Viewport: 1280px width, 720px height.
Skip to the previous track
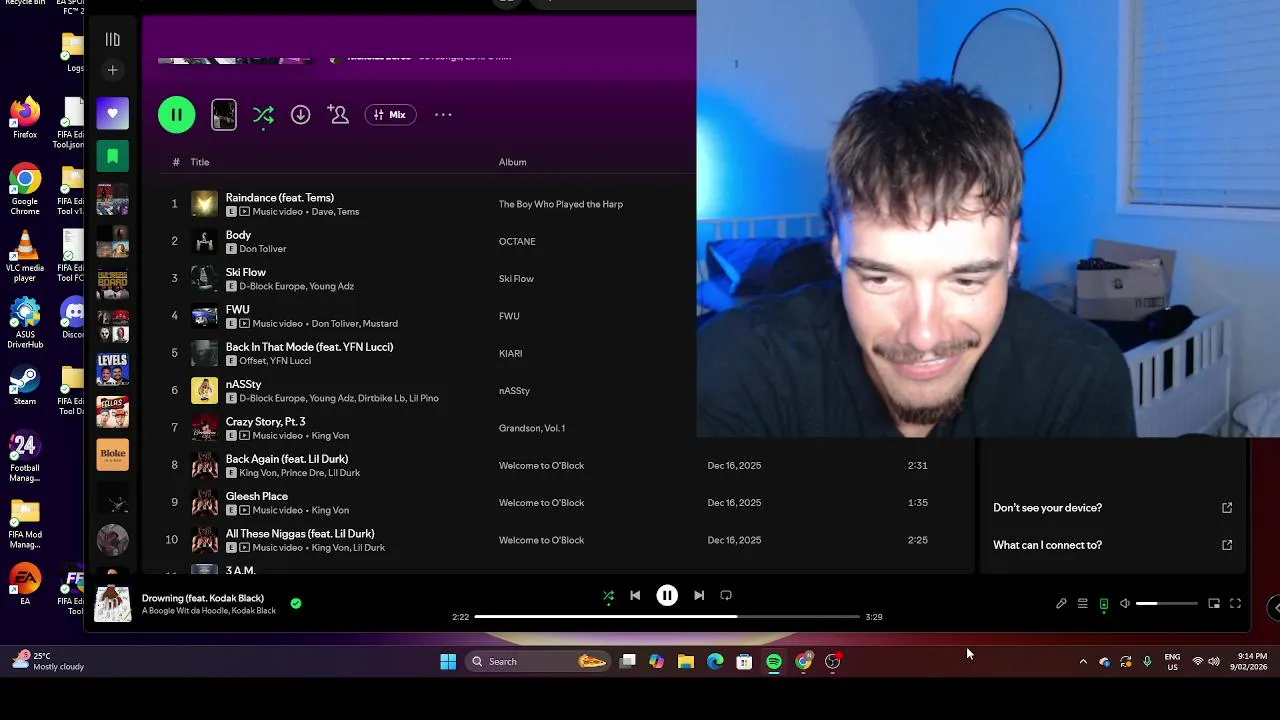coord(635,595)
